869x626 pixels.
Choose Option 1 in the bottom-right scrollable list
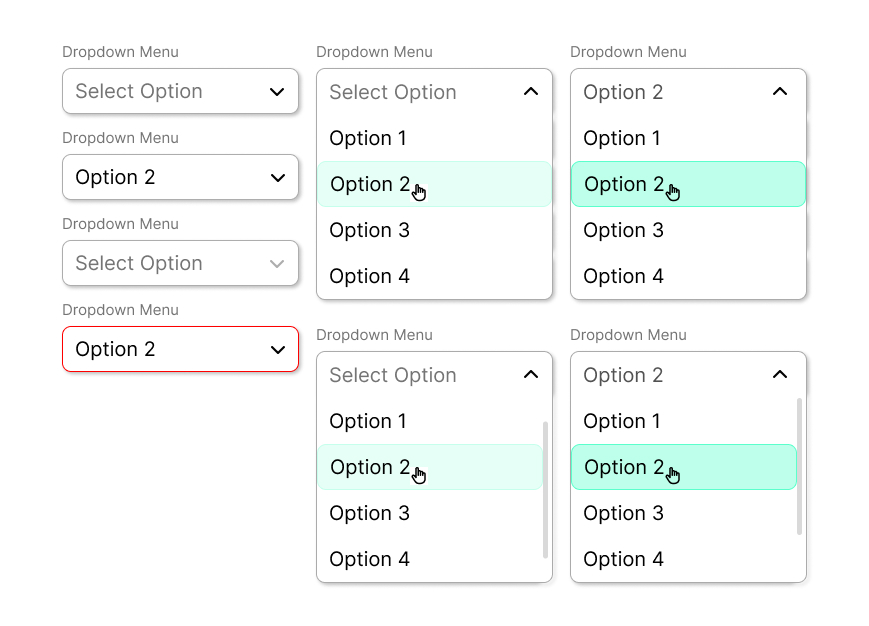coord(684,421)
